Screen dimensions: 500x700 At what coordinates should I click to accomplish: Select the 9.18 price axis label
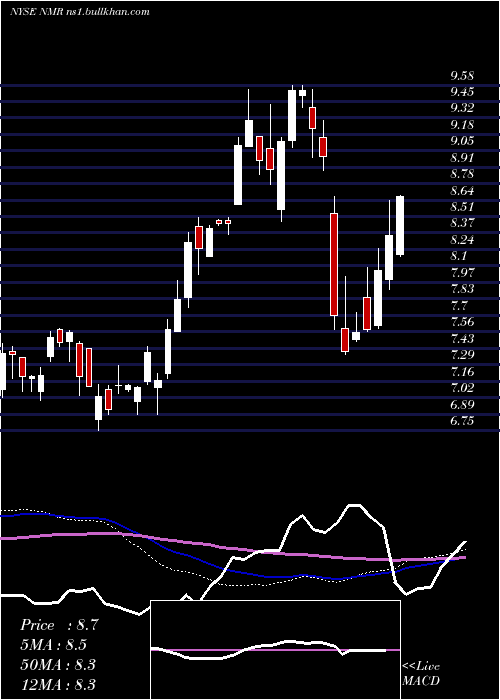pos(462,125)
